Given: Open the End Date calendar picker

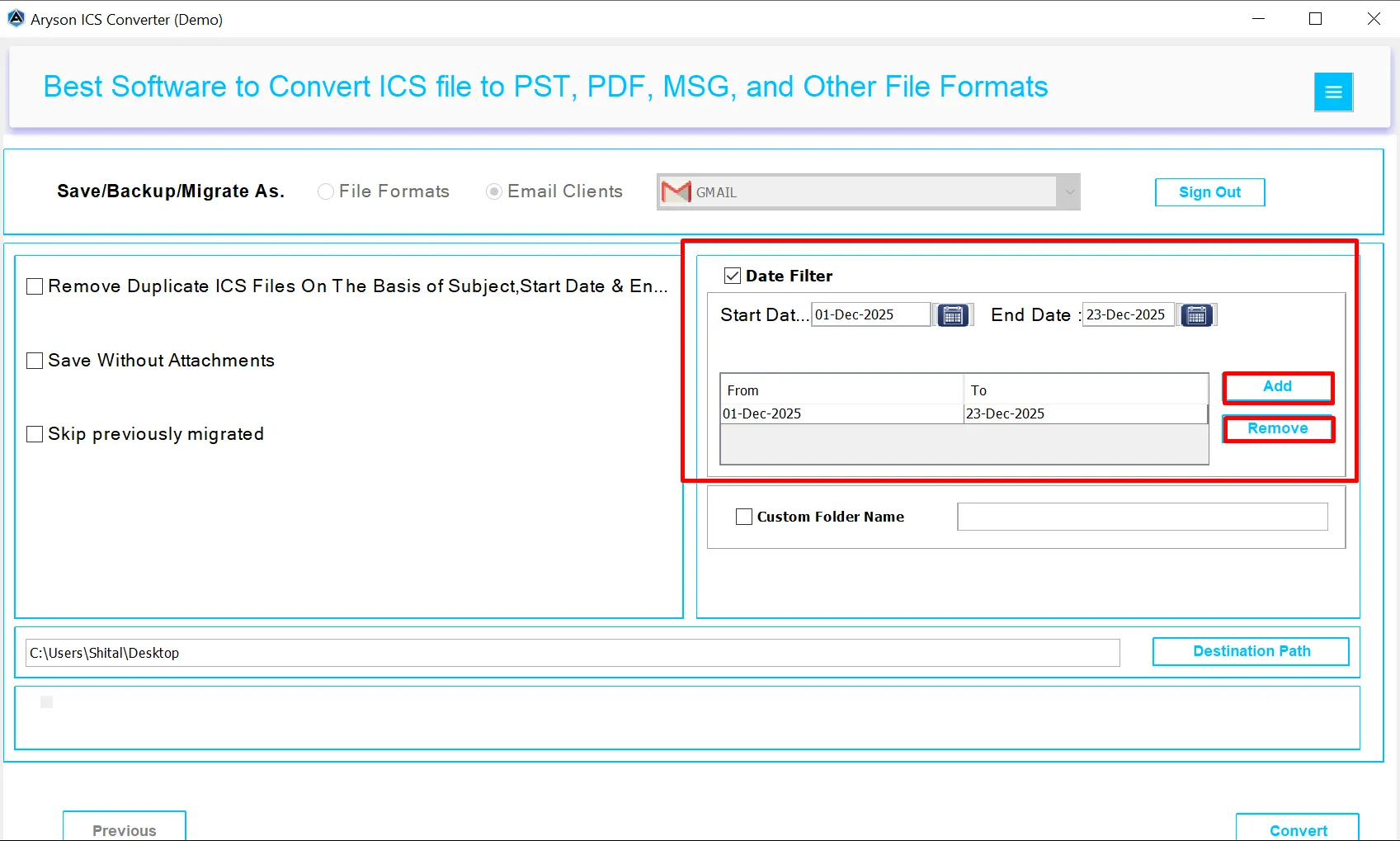Looking at the screenshot, I should point(1196,314).
